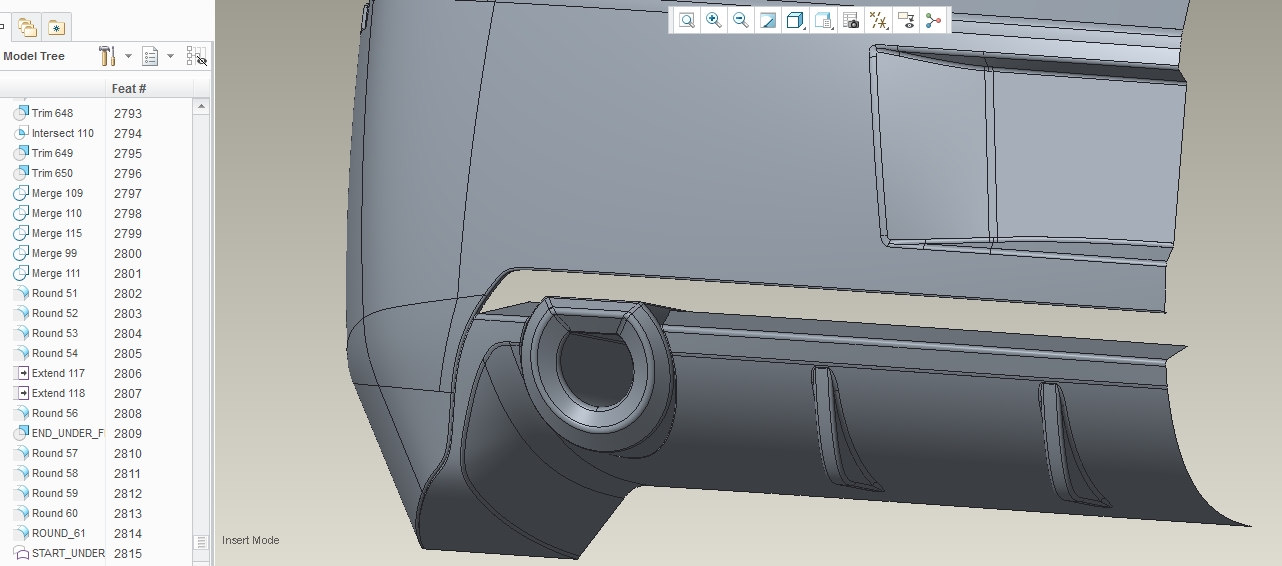Select Merge 111 feature
The image size is (1282, 566).
pos(56,273)
